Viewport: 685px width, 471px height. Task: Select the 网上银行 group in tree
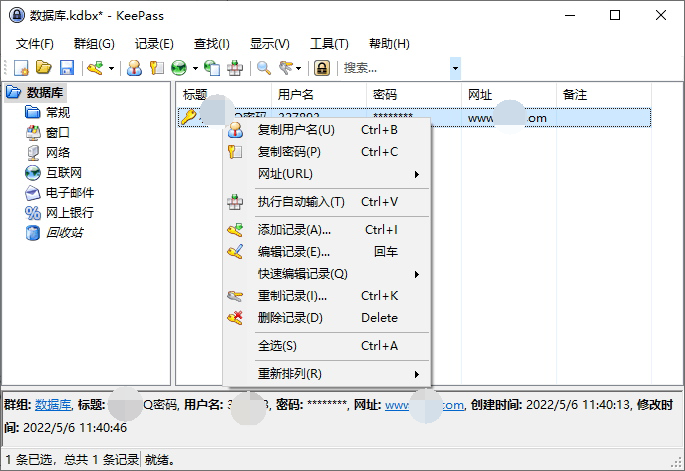(70, 212)
